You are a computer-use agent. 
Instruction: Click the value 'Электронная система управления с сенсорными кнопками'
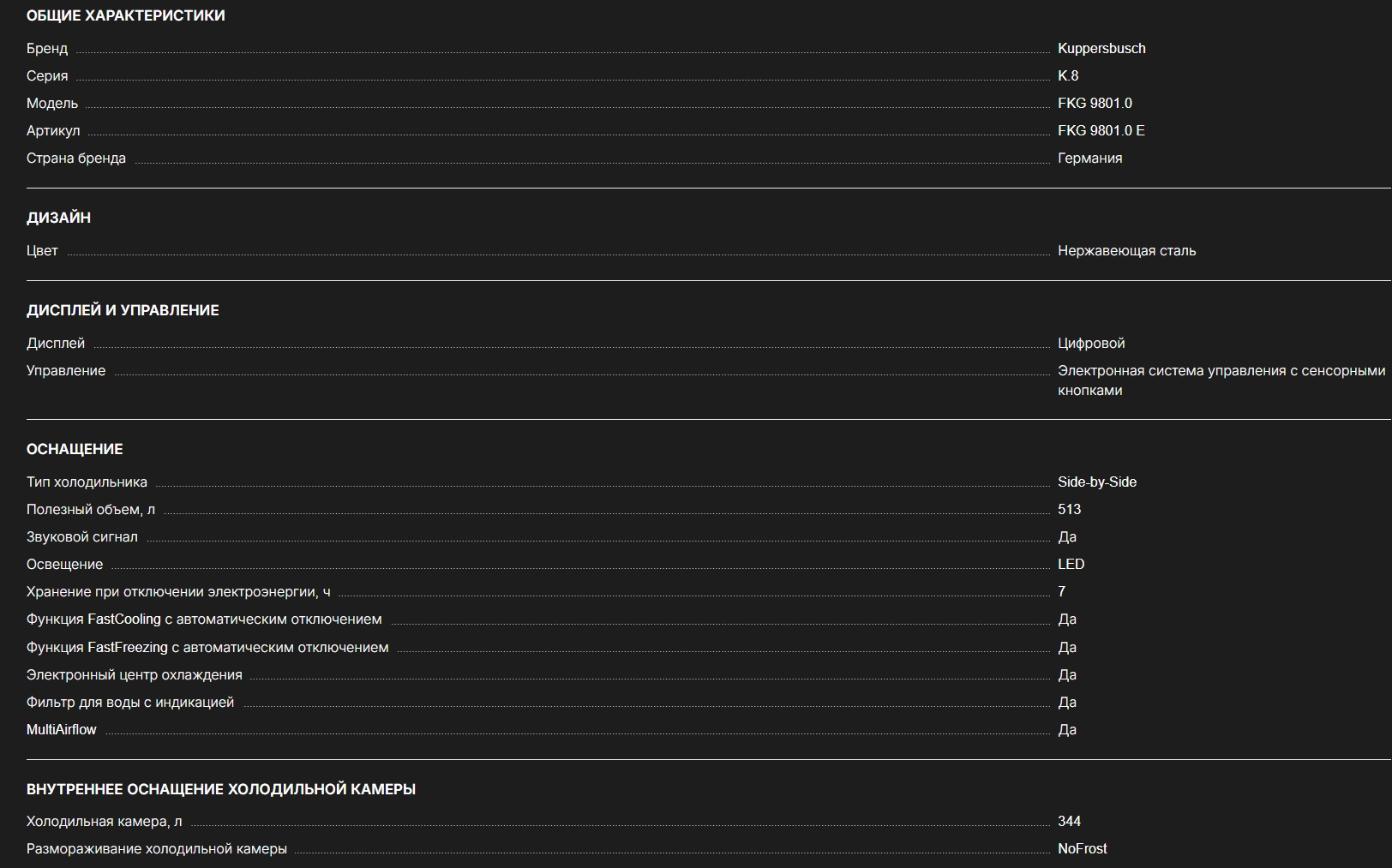(x=1221, y=380)
